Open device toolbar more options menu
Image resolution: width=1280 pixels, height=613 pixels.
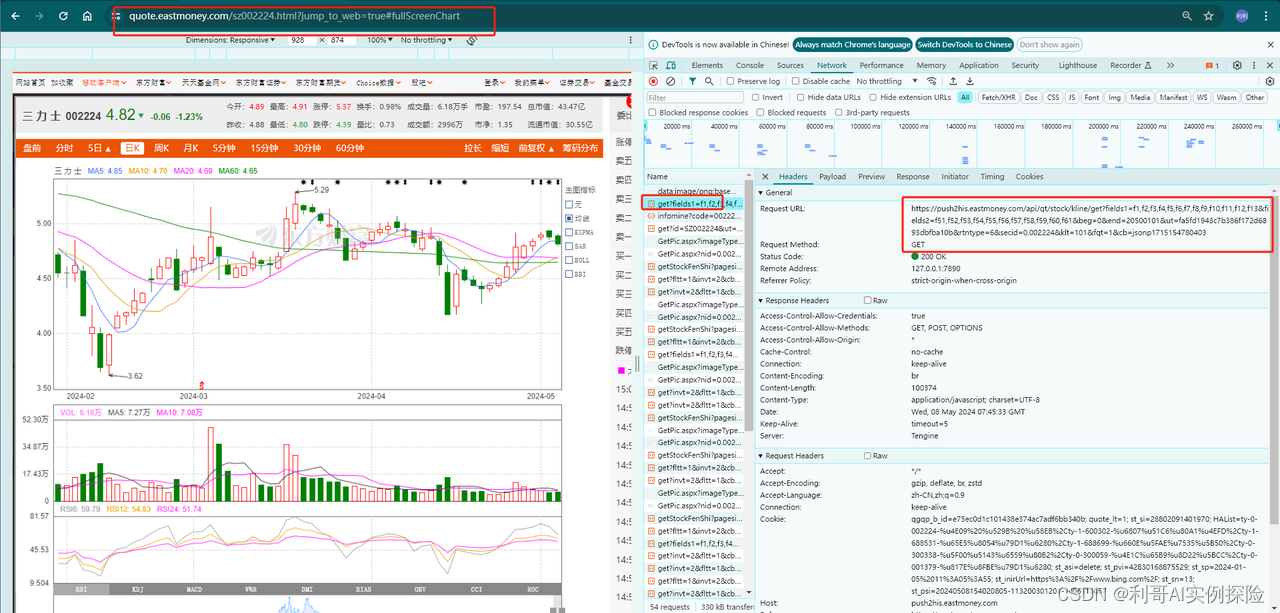point(632,41)
